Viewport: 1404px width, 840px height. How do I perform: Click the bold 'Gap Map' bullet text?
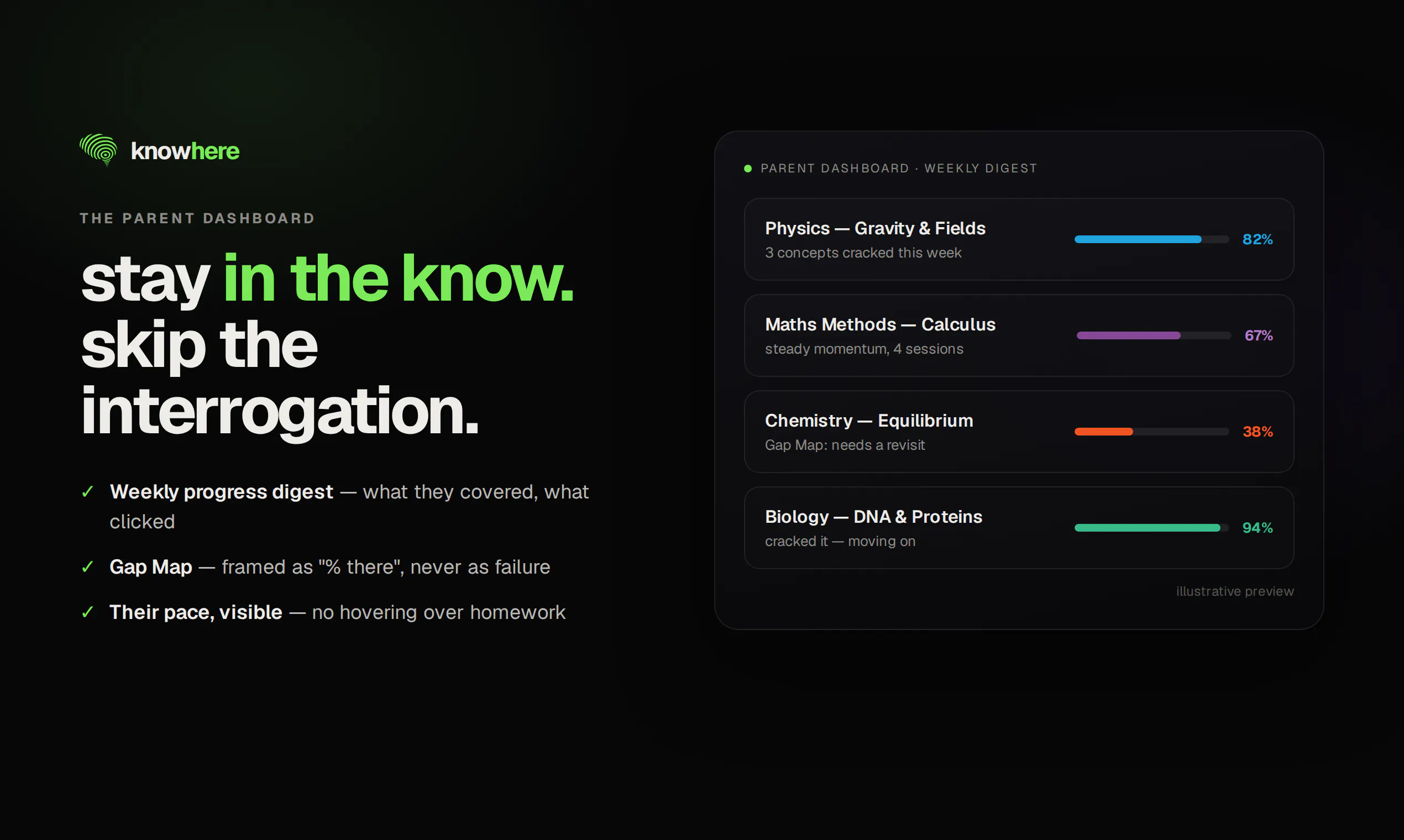coord(150,566)
